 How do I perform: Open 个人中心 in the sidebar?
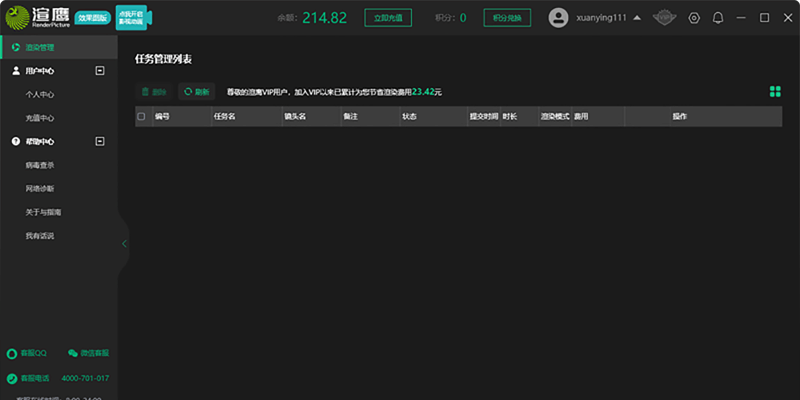point(40,94)
